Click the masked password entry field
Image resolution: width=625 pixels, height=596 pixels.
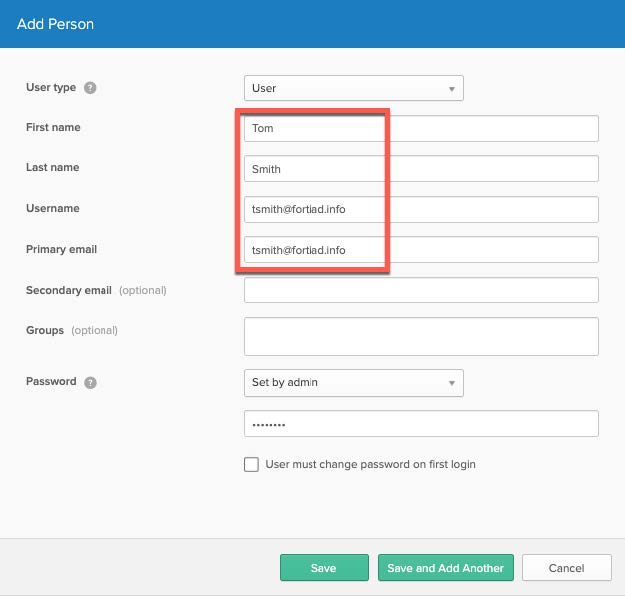420,424
